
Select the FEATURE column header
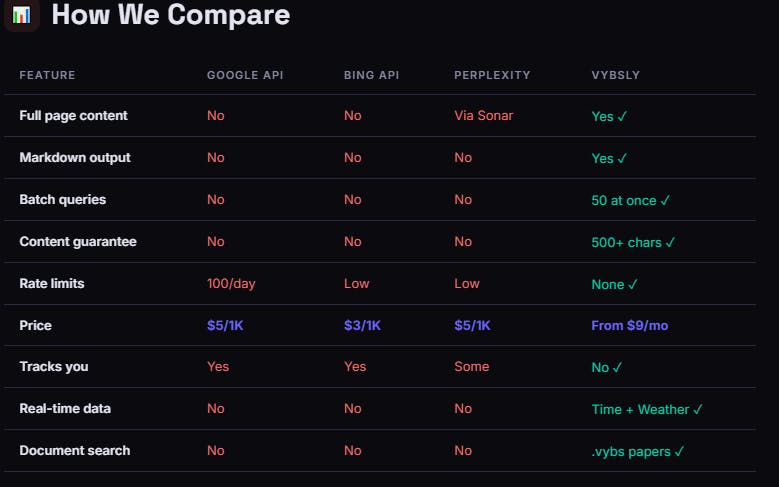(47, 75)
